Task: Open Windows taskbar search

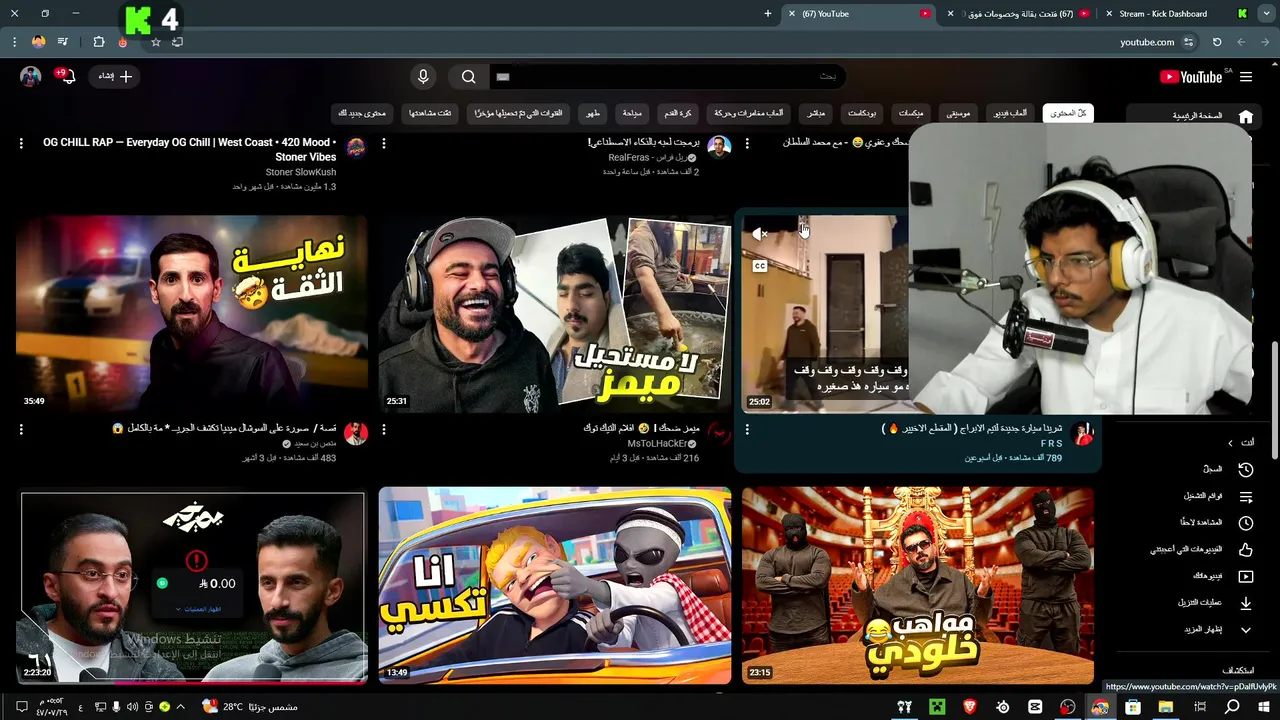Action: tap(1232, 707)
